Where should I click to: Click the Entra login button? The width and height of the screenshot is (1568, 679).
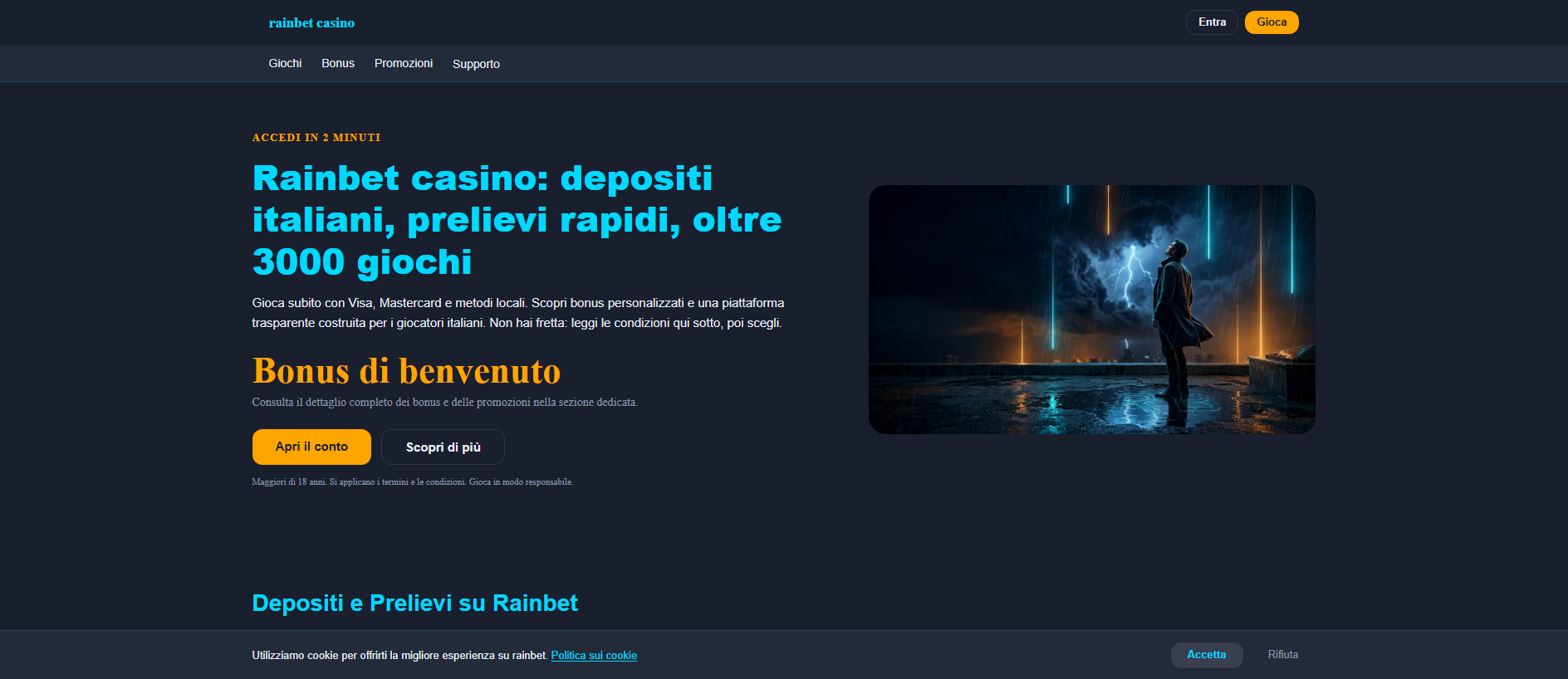(1212, 22)
